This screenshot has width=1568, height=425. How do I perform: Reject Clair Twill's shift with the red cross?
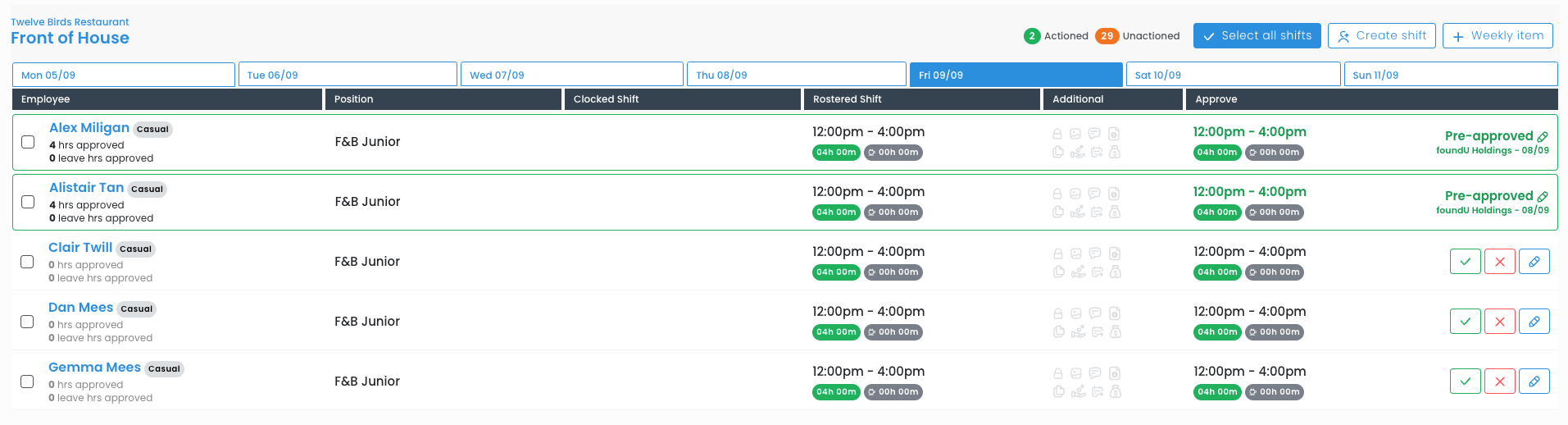1499,262
